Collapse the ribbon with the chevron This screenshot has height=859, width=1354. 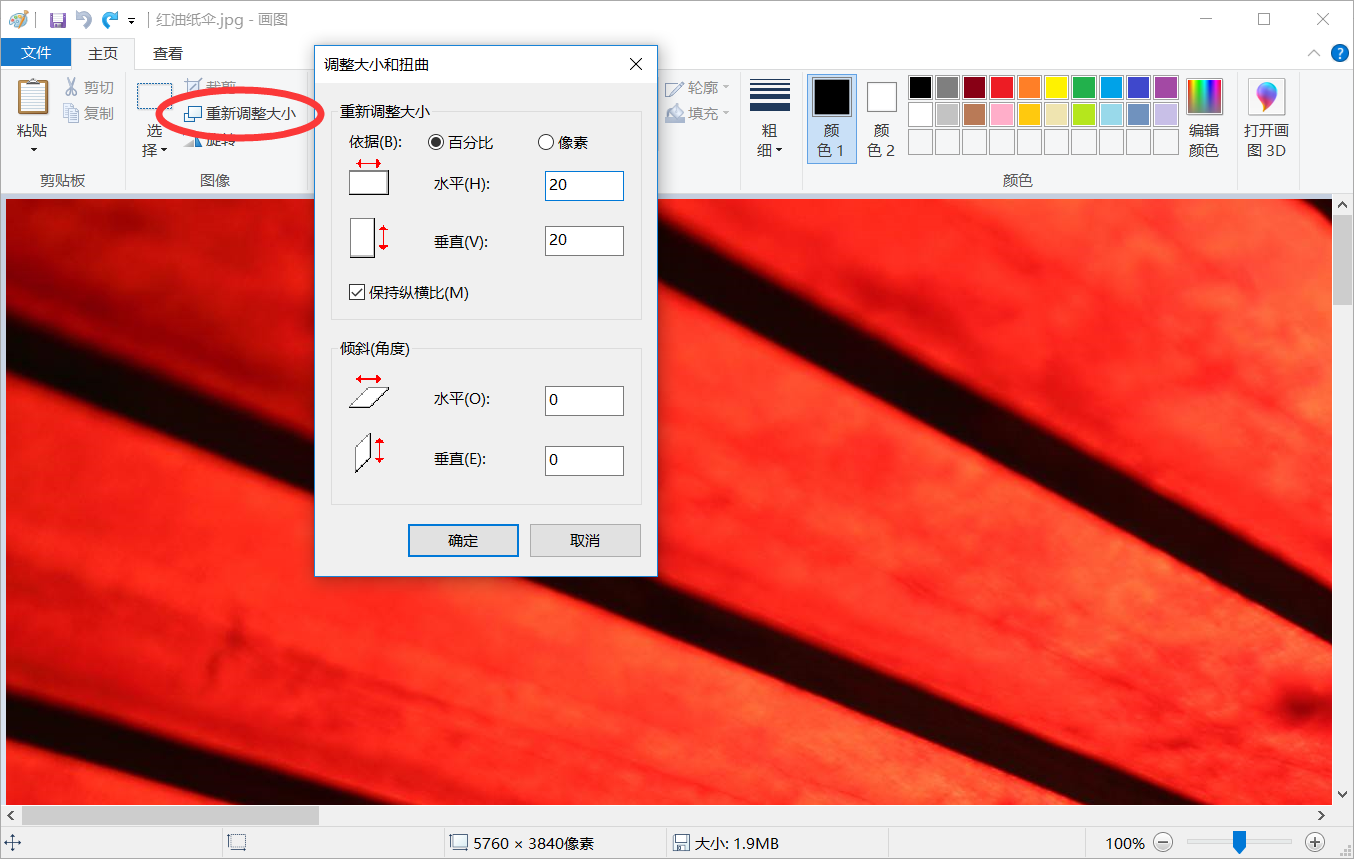[1314, 53]
